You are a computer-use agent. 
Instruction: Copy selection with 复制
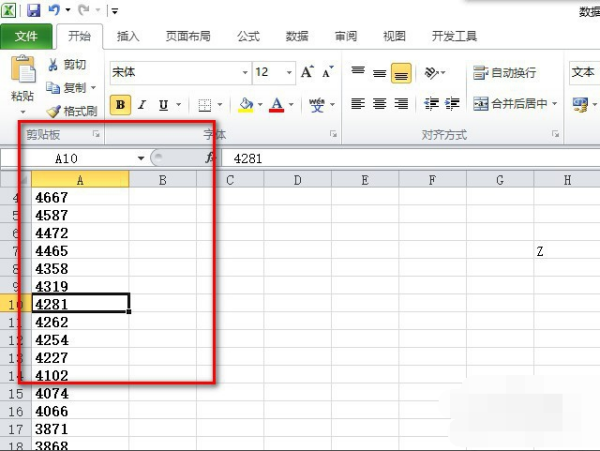click(66, 88)
